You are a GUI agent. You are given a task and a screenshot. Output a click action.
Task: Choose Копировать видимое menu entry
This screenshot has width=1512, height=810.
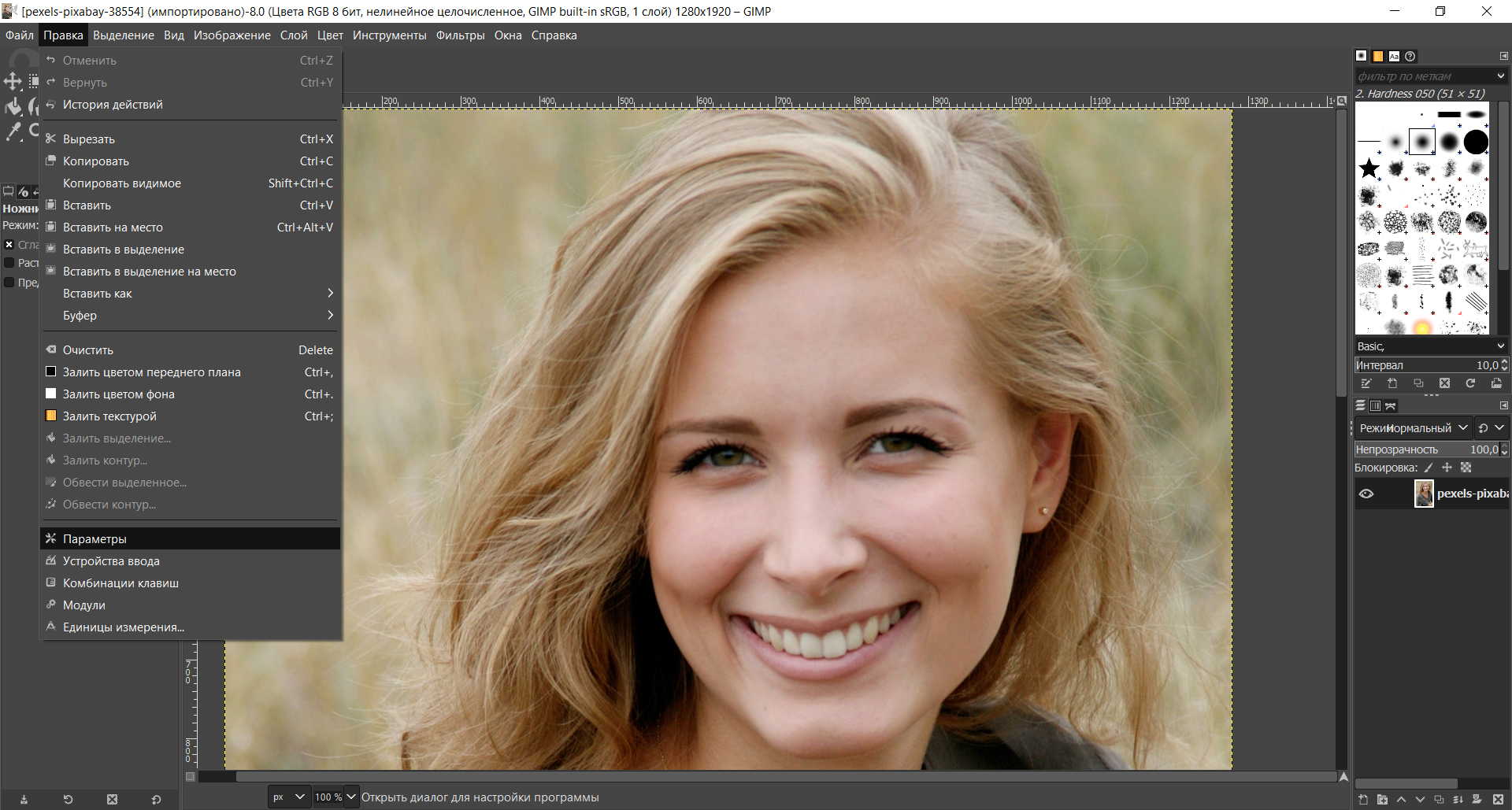[190, 183]
